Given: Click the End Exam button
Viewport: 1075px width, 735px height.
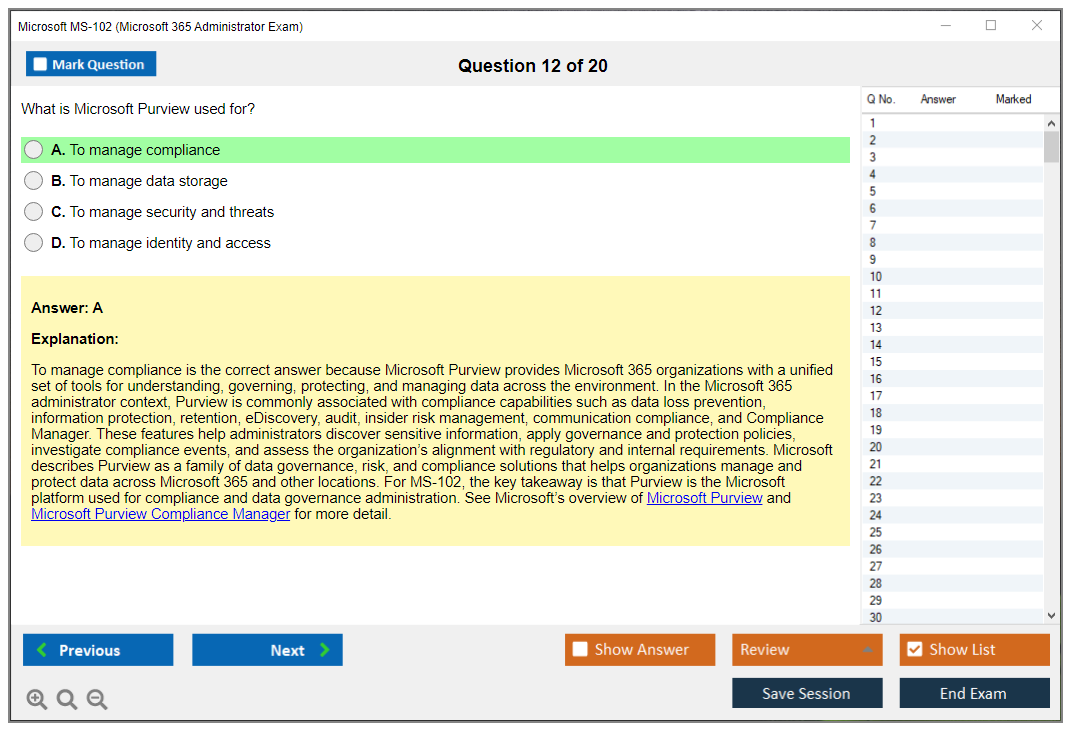Looking at the screenshot, I should click(974, 693).
